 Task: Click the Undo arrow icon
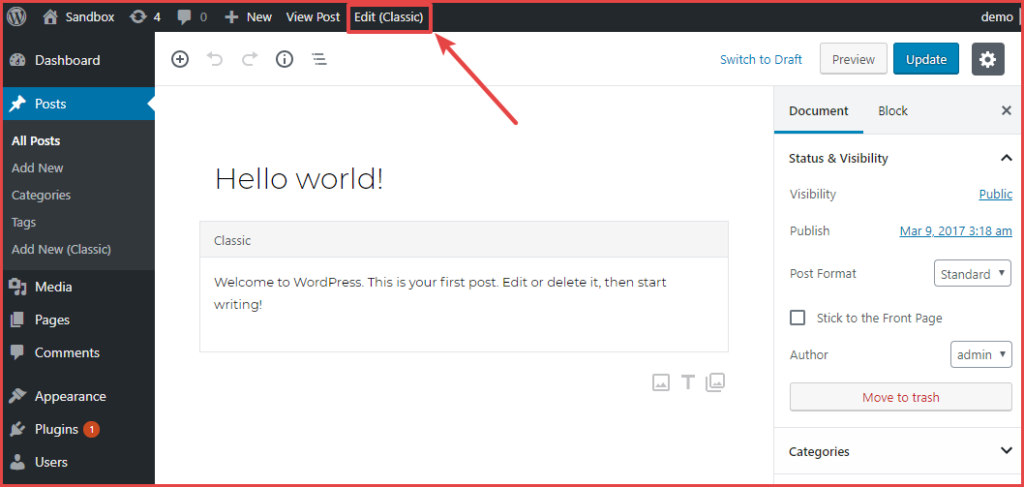pyautogui.click(x=215, y=59)
